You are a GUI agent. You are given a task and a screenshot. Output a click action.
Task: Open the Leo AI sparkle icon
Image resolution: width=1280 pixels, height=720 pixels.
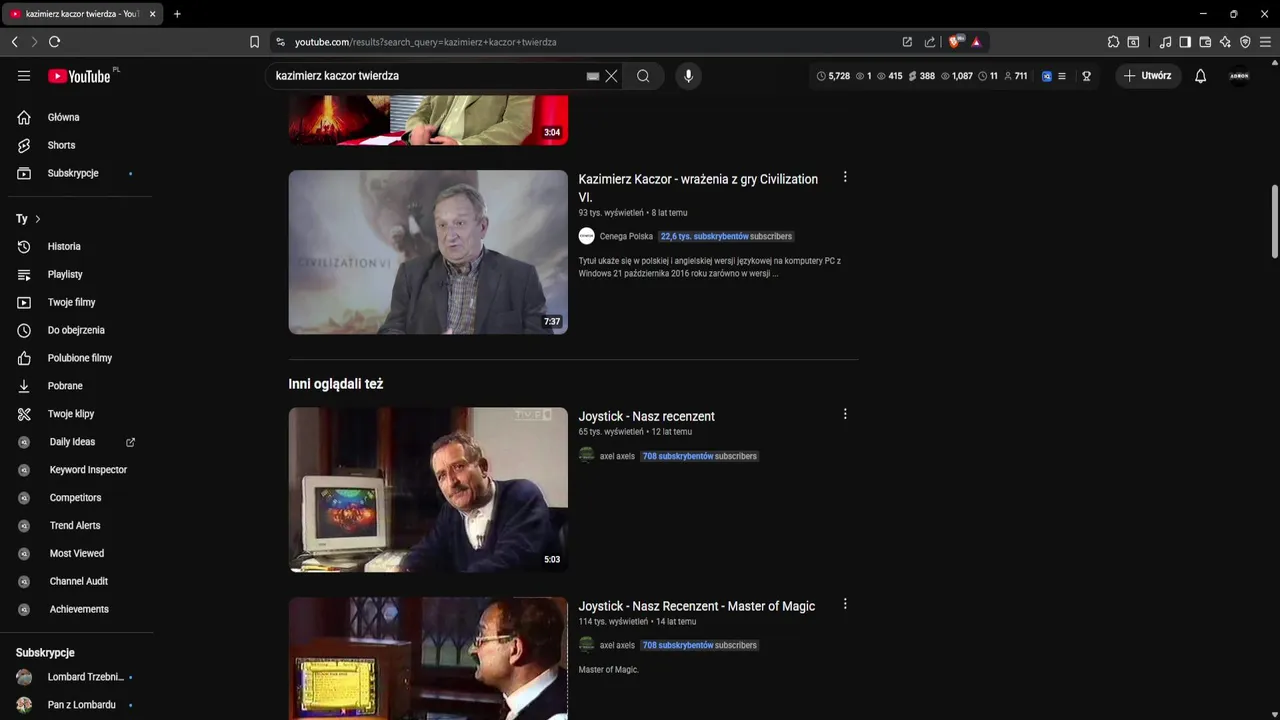[x=1225, y=42]
